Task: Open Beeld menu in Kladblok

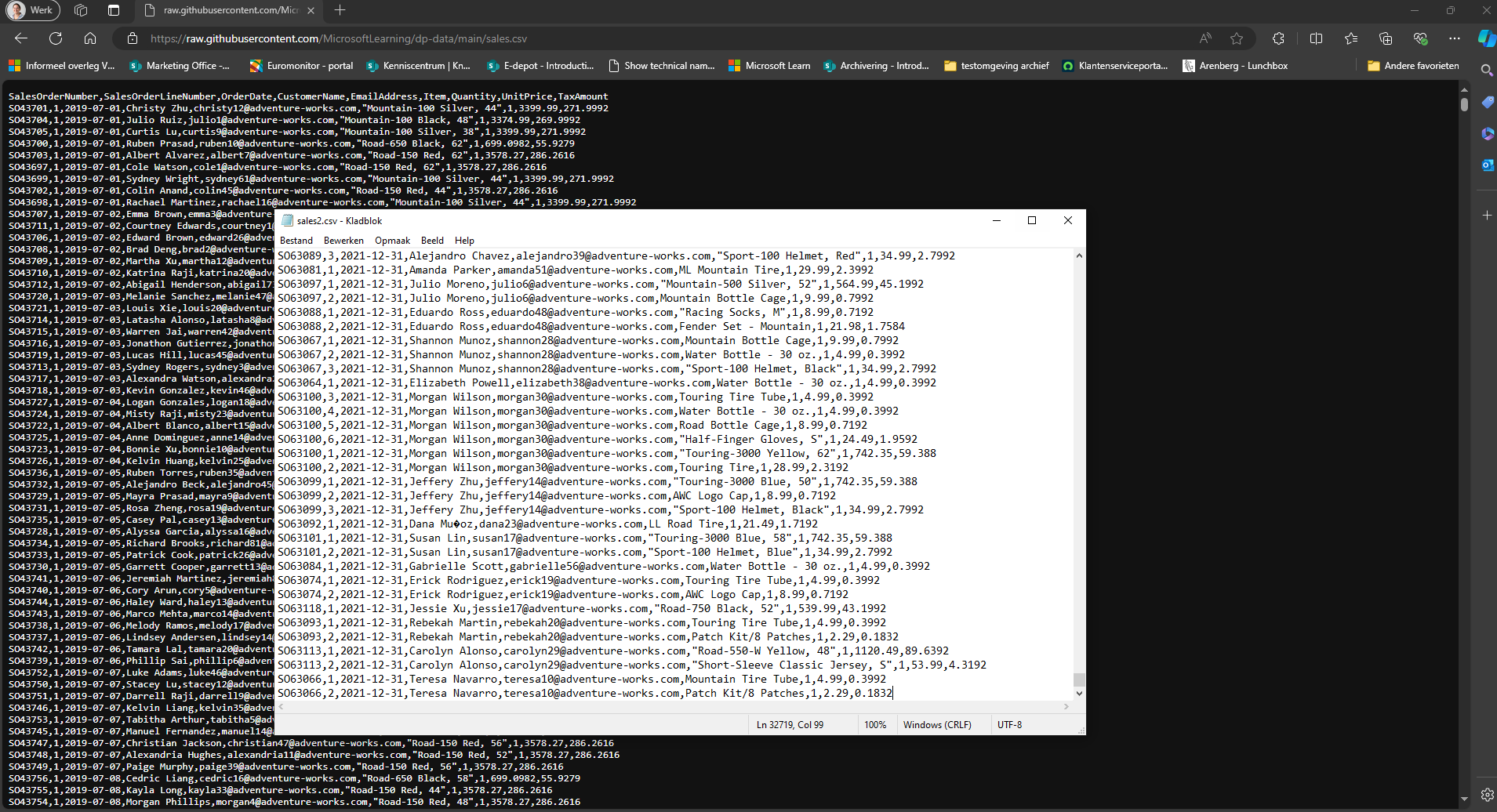Action: [432, 241]
